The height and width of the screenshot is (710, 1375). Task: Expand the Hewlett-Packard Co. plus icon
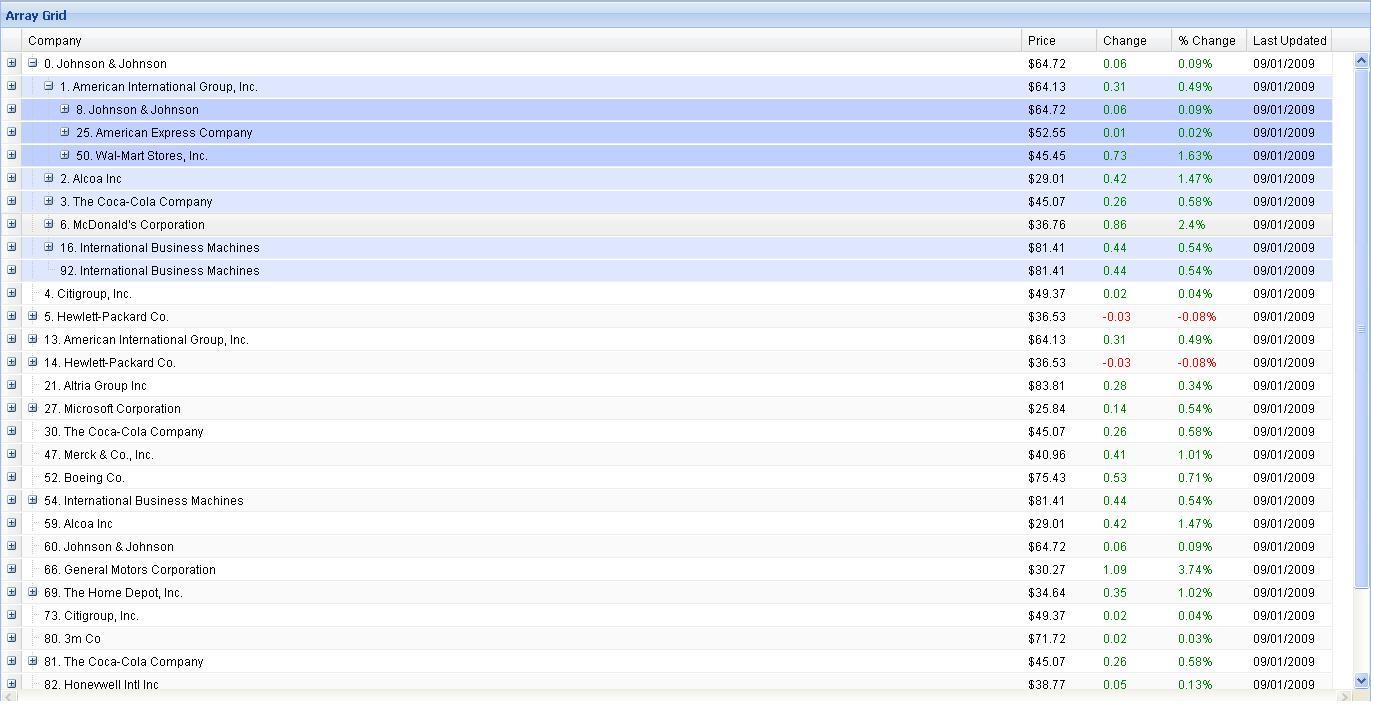(x=31, y=316)
